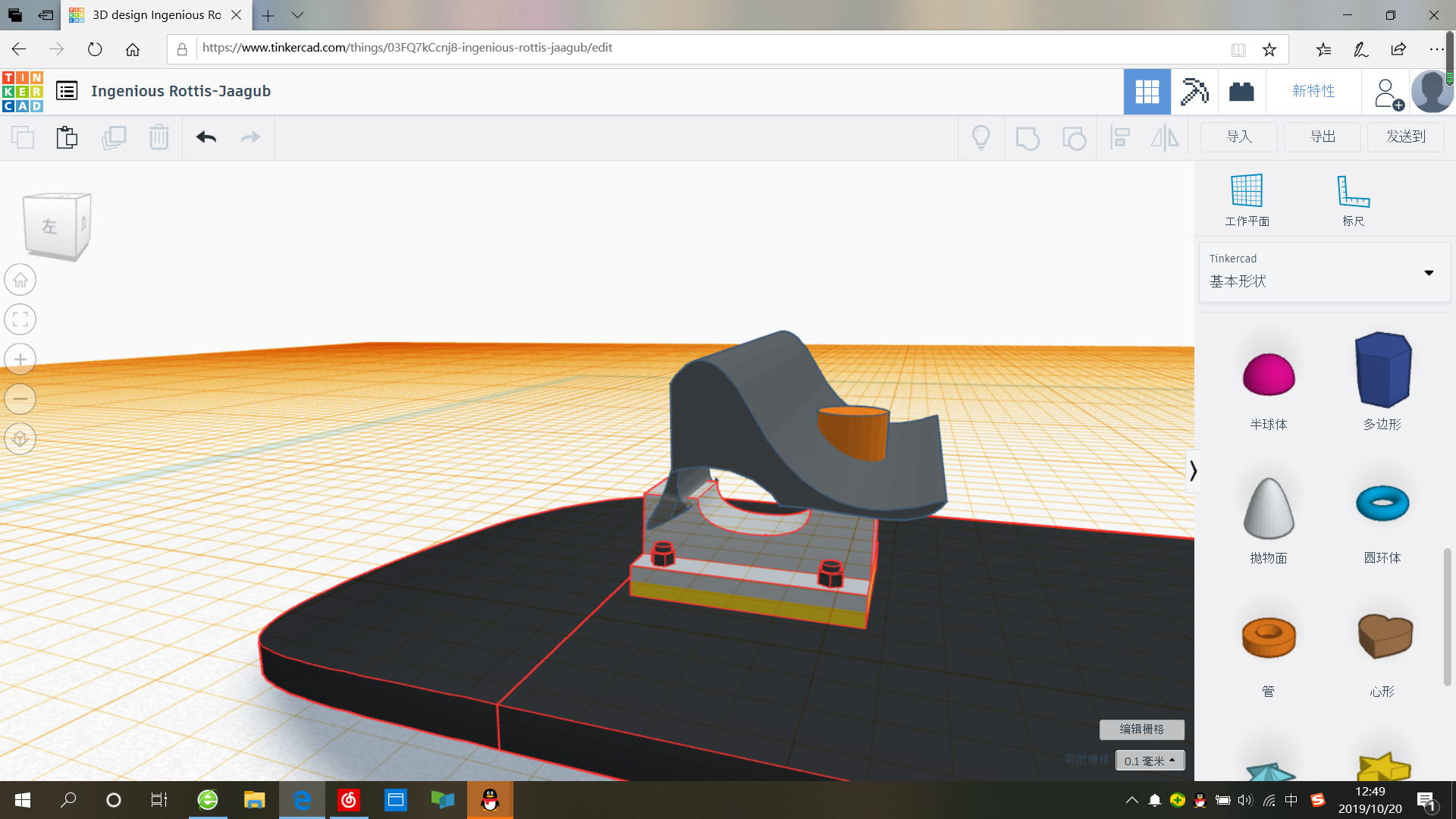Viewport: 1456px width, 819px height.
Task: Click the delete trash icon
Action: click(159, 137)
